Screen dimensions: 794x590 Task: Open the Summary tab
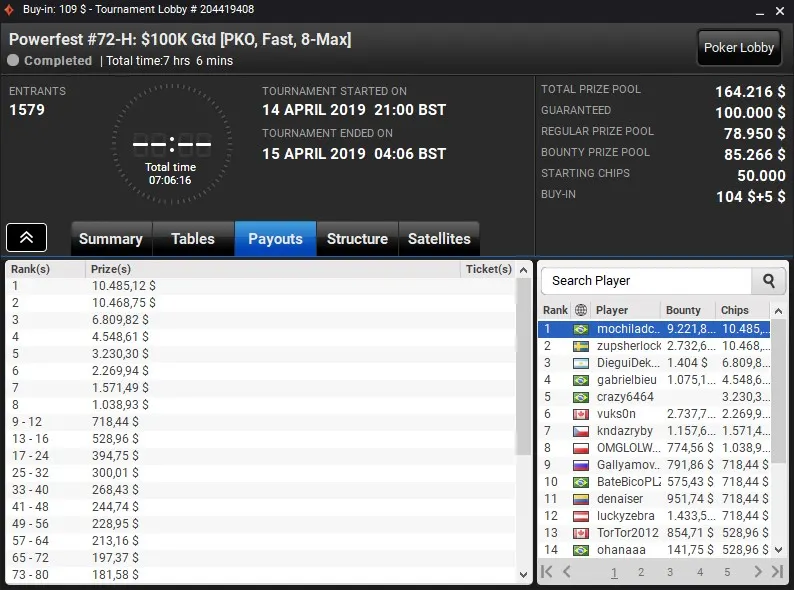(x=111, y=239)
